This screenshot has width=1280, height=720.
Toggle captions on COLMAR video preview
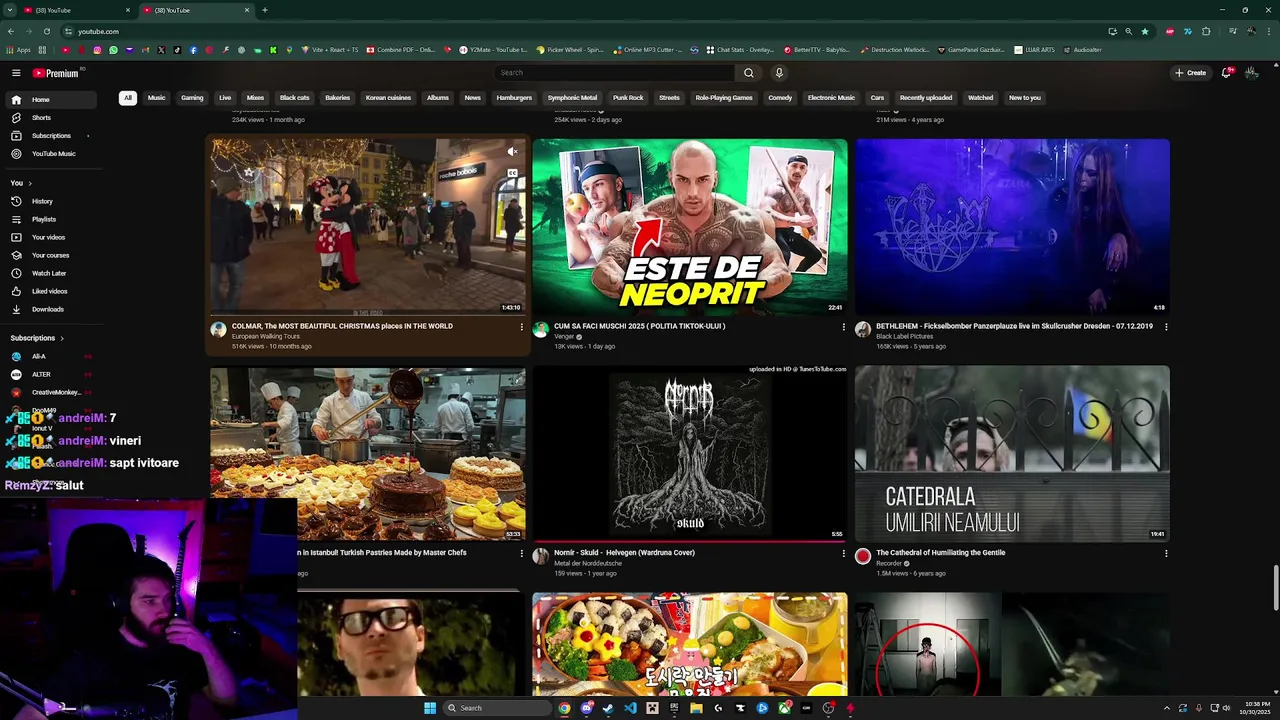[512, 173]
